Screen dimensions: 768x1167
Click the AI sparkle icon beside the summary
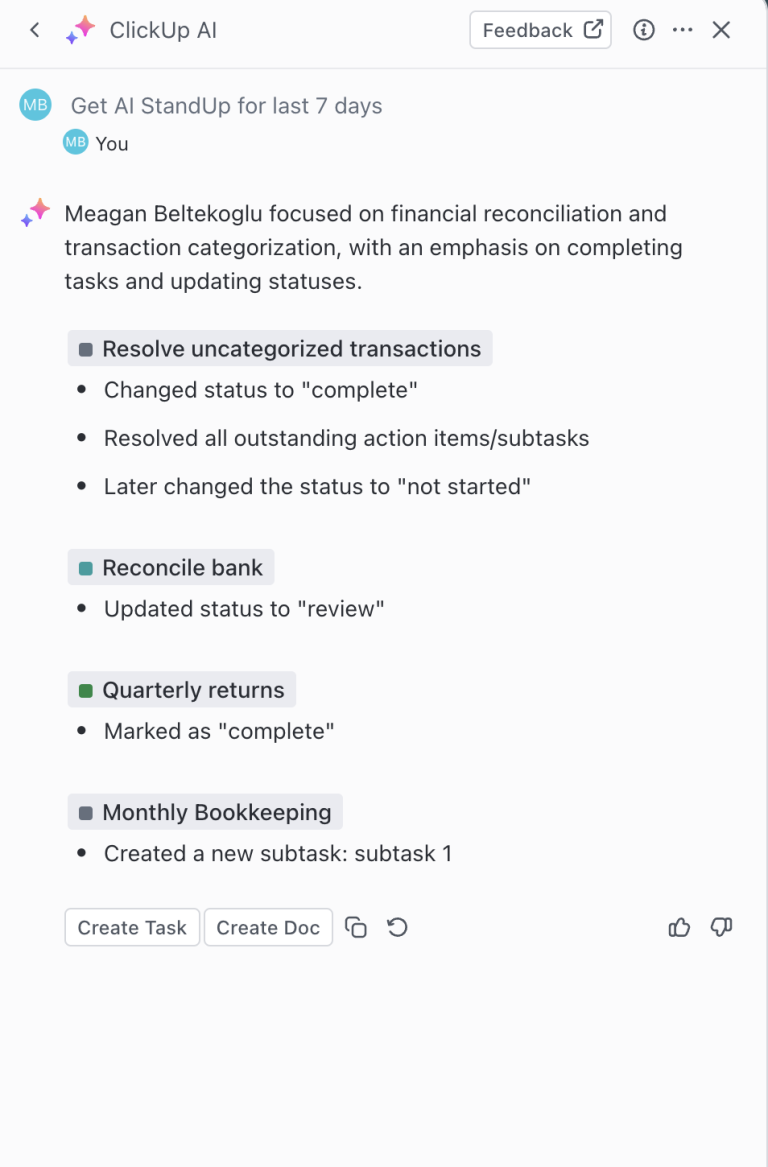click(x=34, y=212)
